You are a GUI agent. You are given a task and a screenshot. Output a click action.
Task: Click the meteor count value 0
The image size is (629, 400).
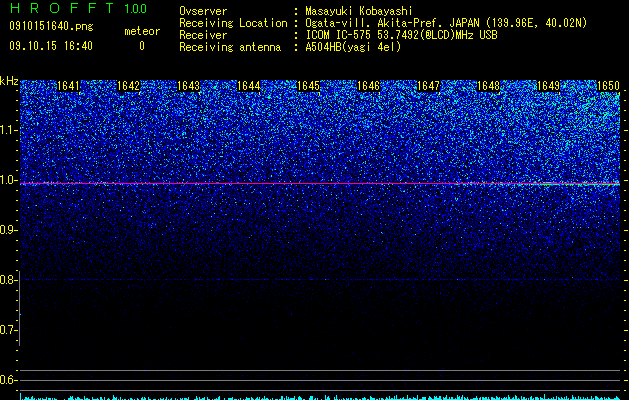[142, 46]
